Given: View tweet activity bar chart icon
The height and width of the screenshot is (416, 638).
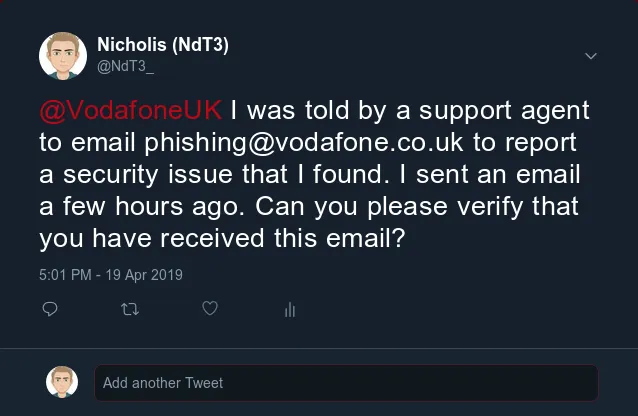Looking at the screenshot, I should (290, 310).
